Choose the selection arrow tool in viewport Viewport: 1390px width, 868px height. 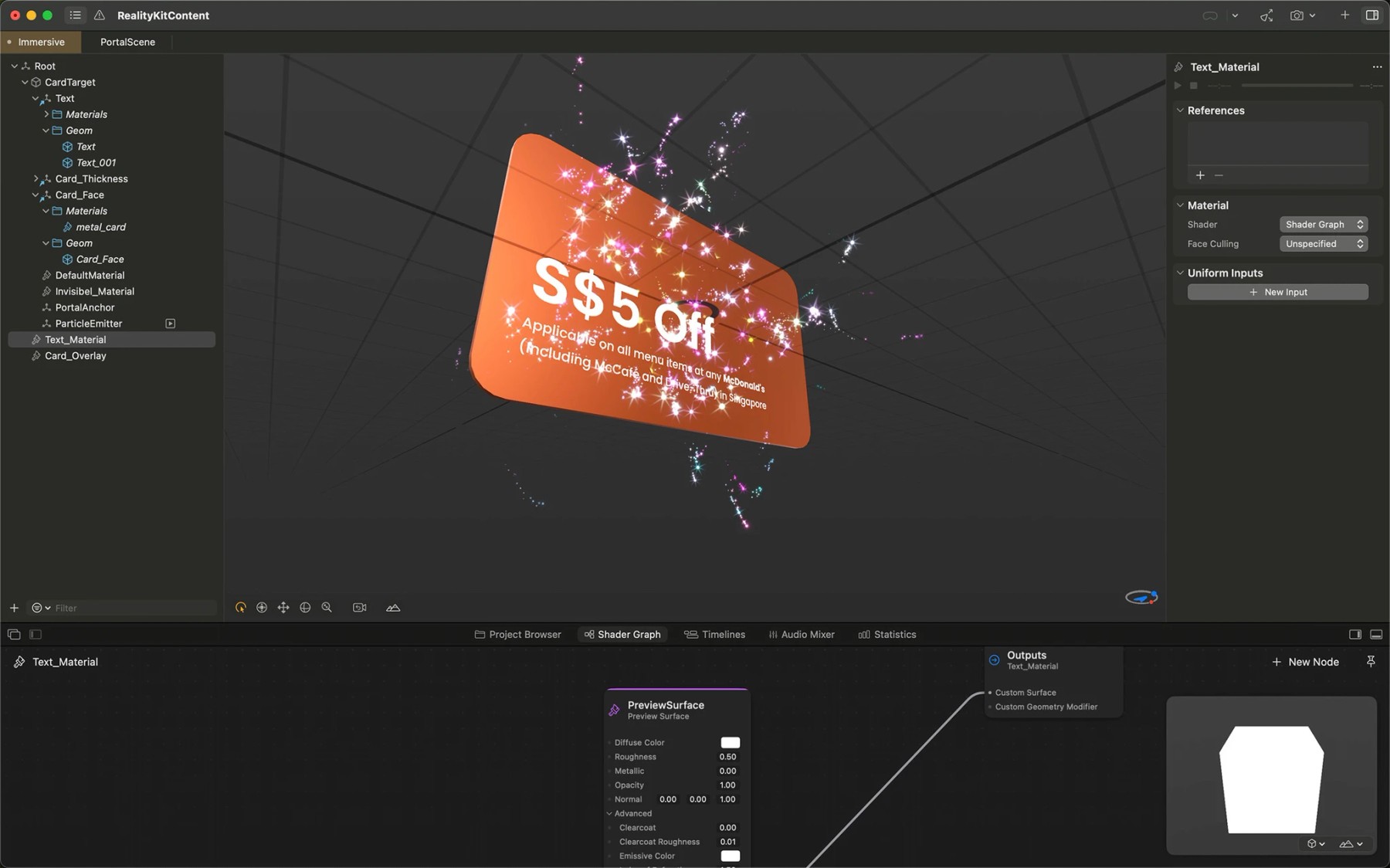click(x=241, y=608)
